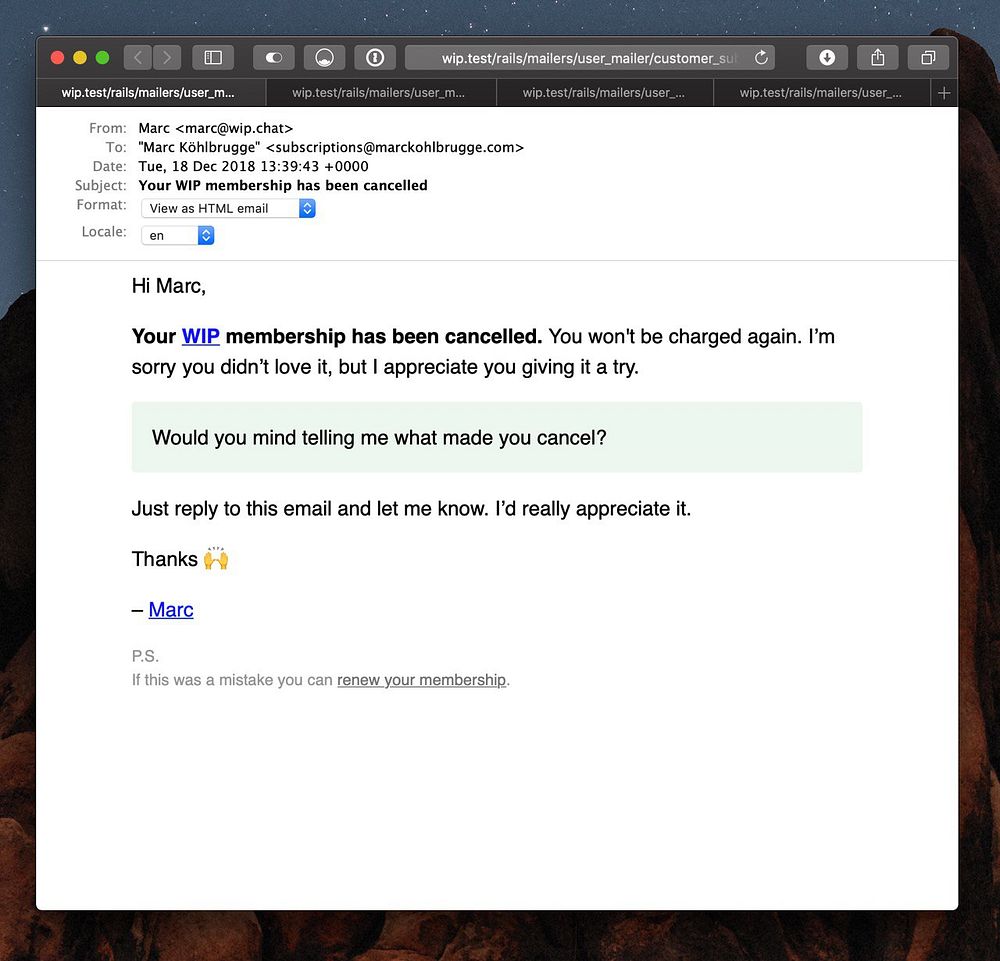Go back with the Safari back arrow
The width and height of the screenshot is (1000, 961).
tap(138, 58)
